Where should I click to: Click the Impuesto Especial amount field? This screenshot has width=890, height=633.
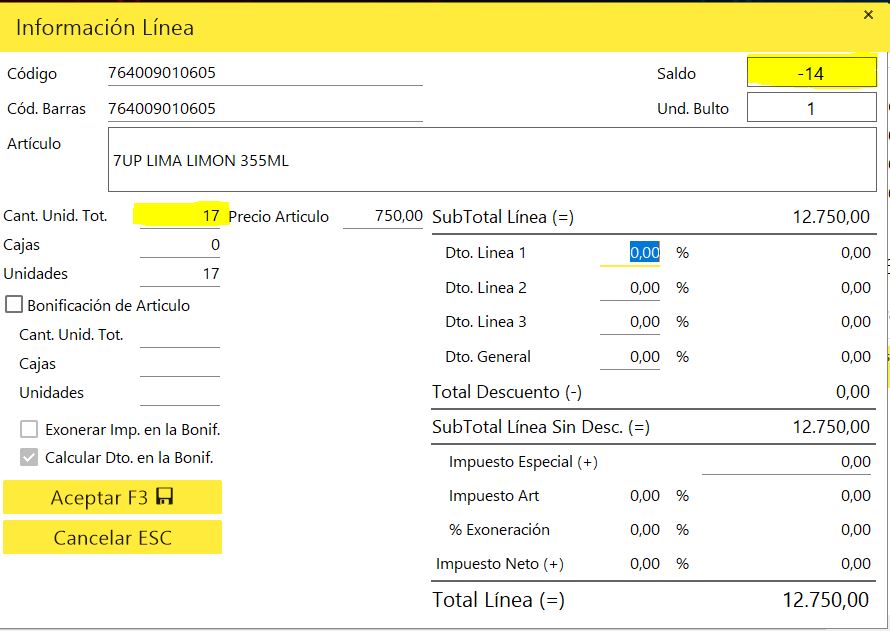[x=787, y=462]
